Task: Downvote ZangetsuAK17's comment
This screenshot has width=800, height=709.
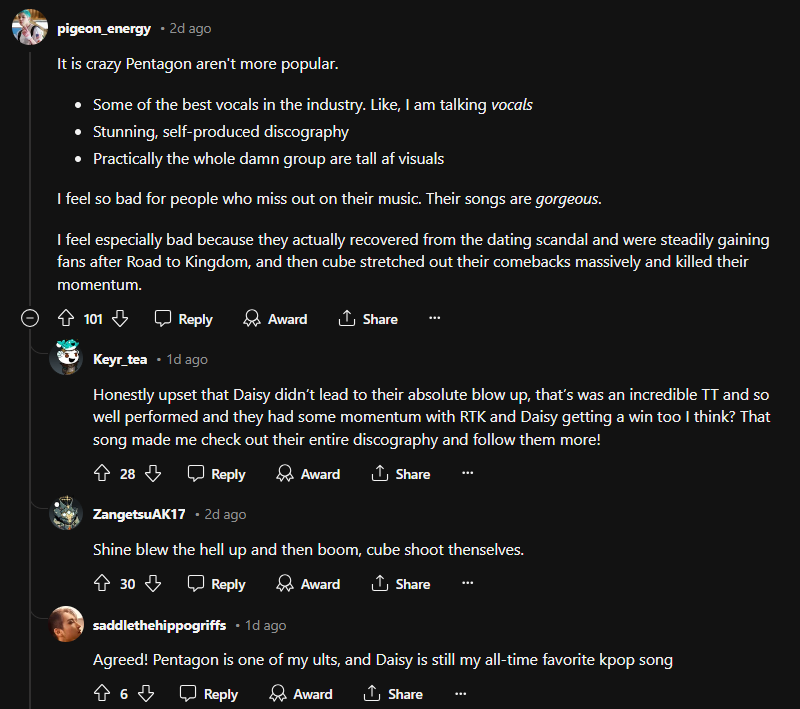Action: pos(152,584)
